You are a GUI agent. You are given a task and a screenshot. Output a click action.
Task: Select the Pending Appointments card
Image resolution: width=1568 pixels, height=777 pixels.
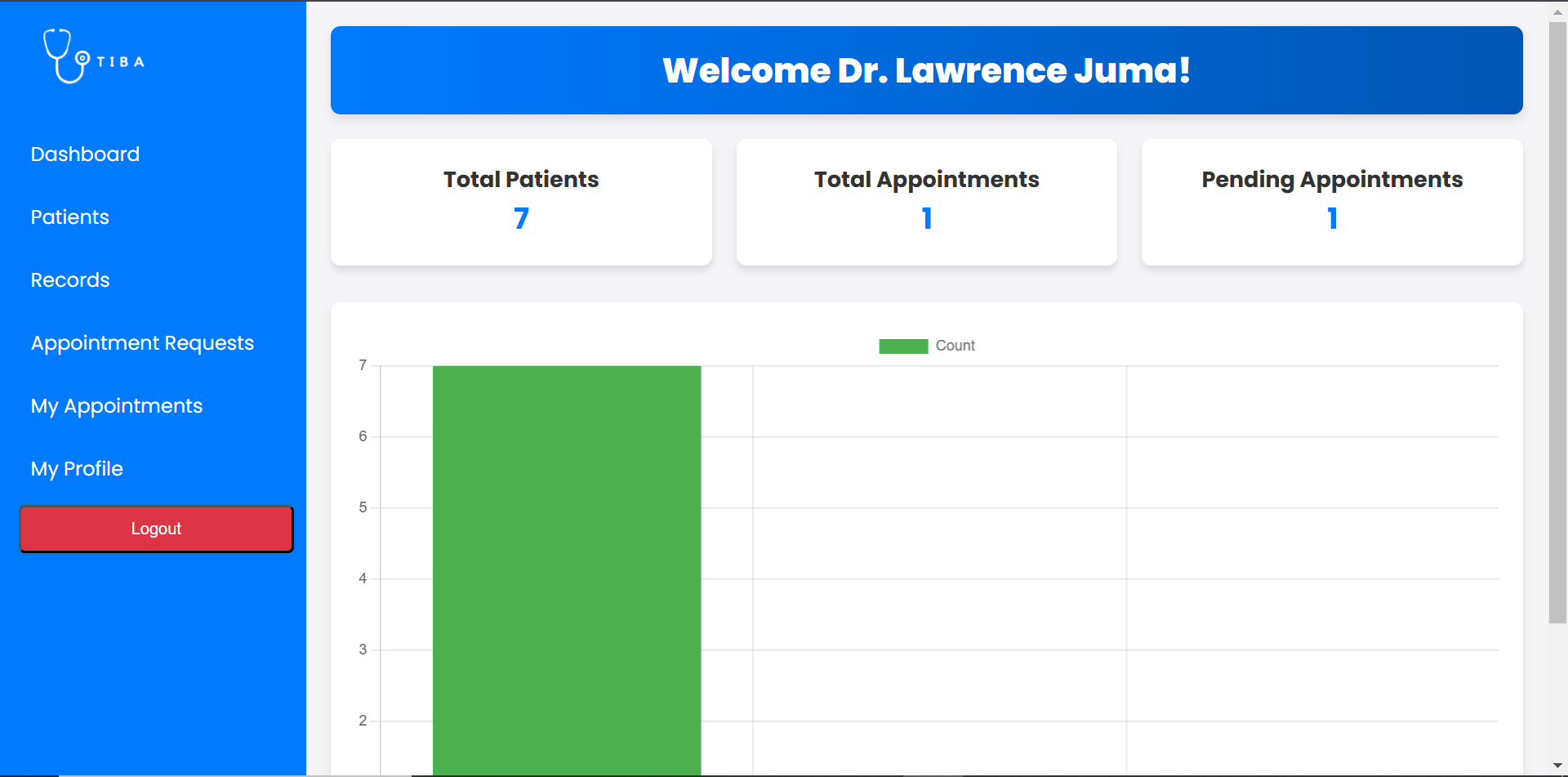click(x=1331, y=202)
